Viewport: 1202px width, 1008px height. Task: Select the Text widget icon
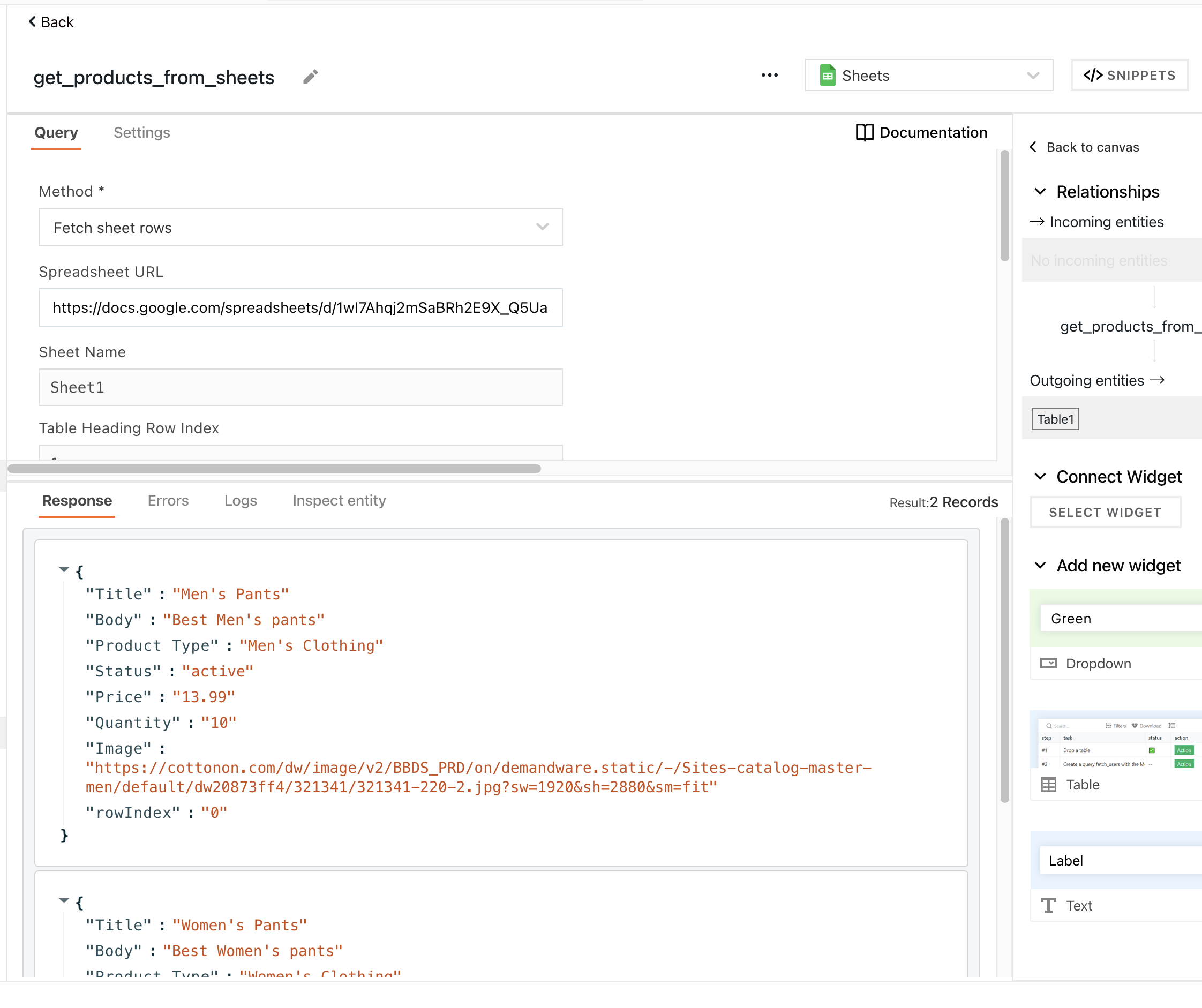(1048, 905)
